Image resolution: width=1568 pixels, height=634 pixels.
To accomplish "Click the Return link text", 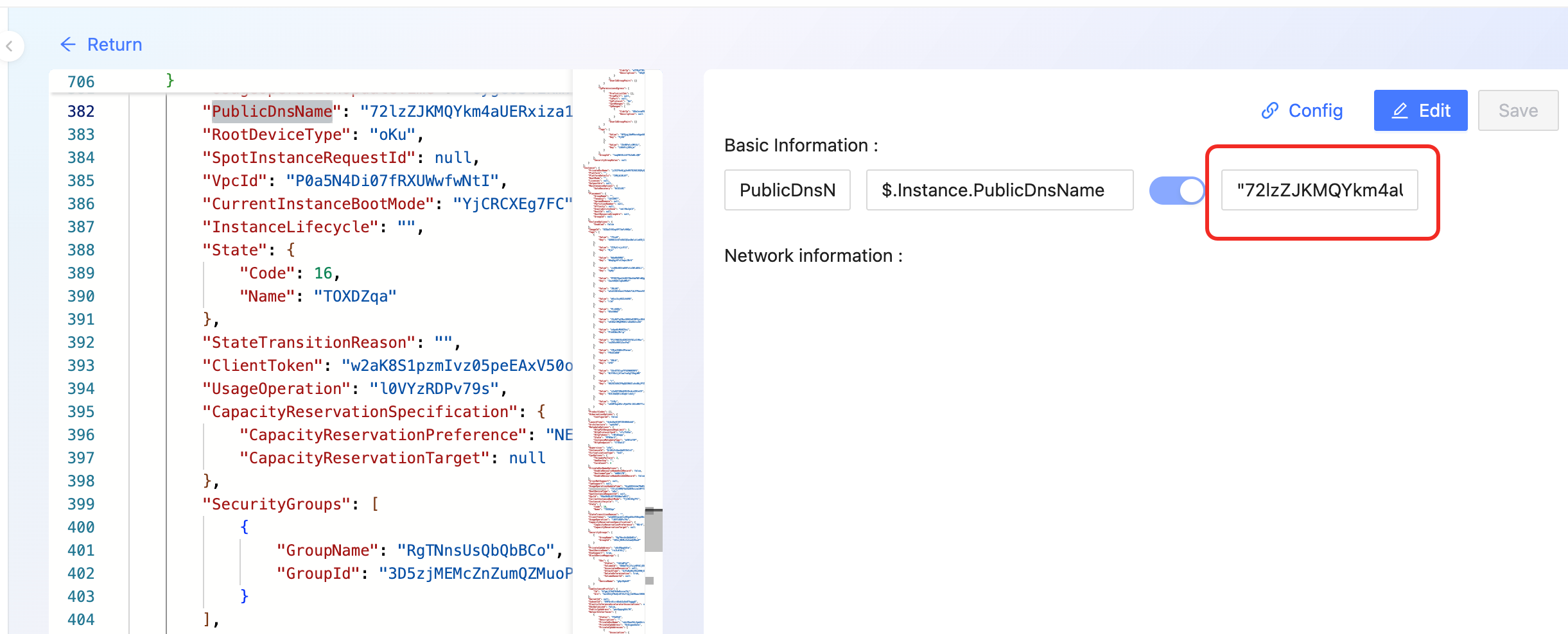I will coord(114,44).
